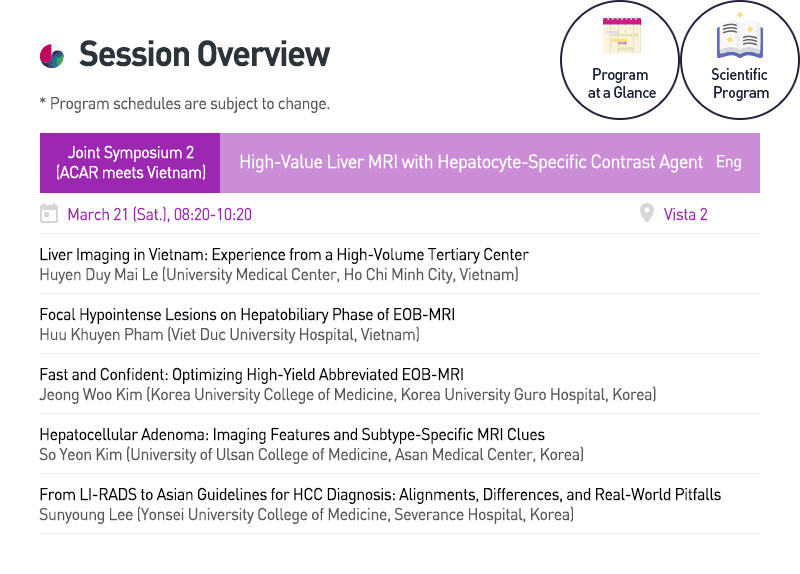Open From LI-RADS to Asian Guidelines talk

[380, 495]
